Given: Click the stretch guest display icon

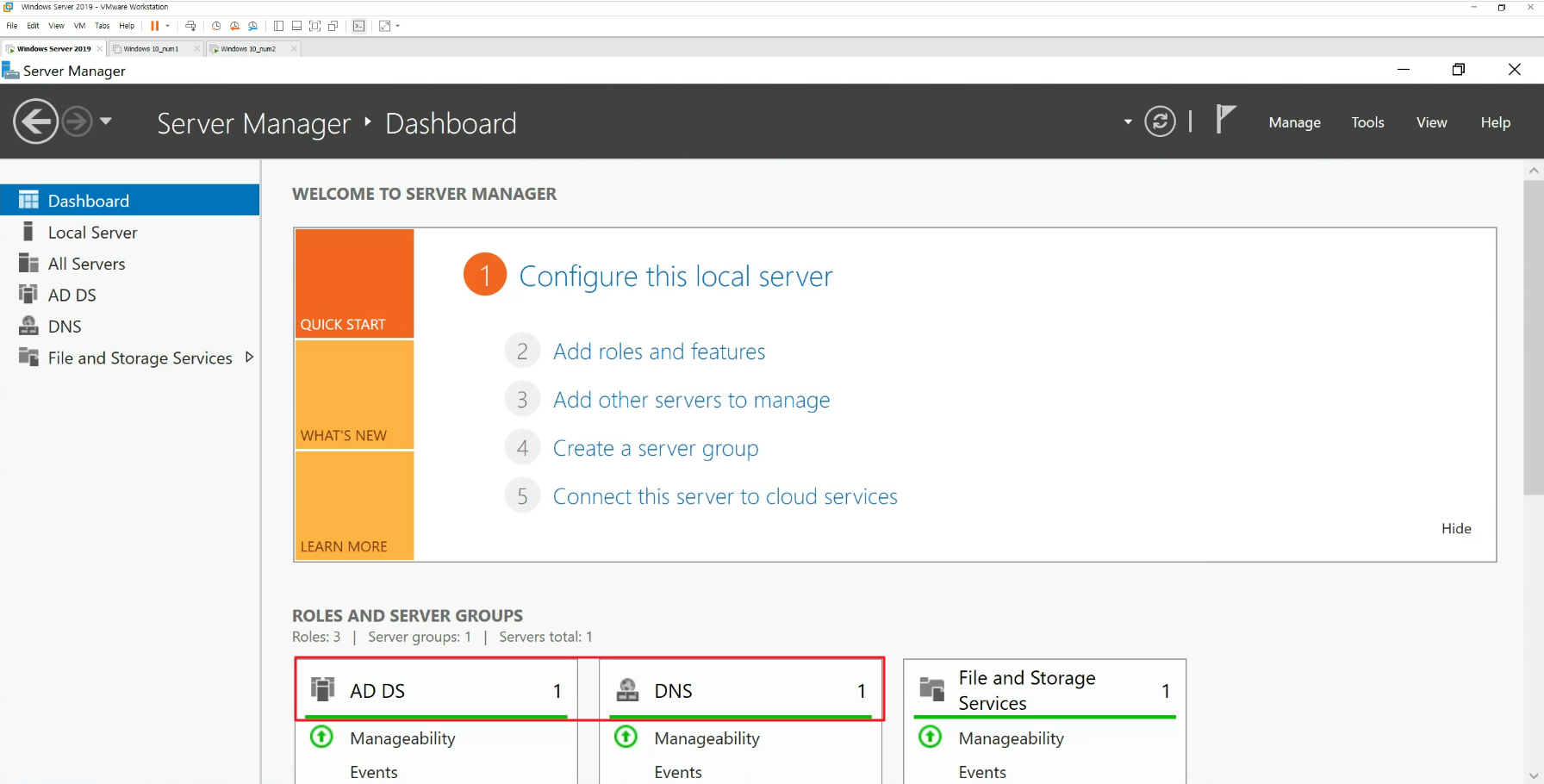Looking at the screenshot, I should point(385,26).
